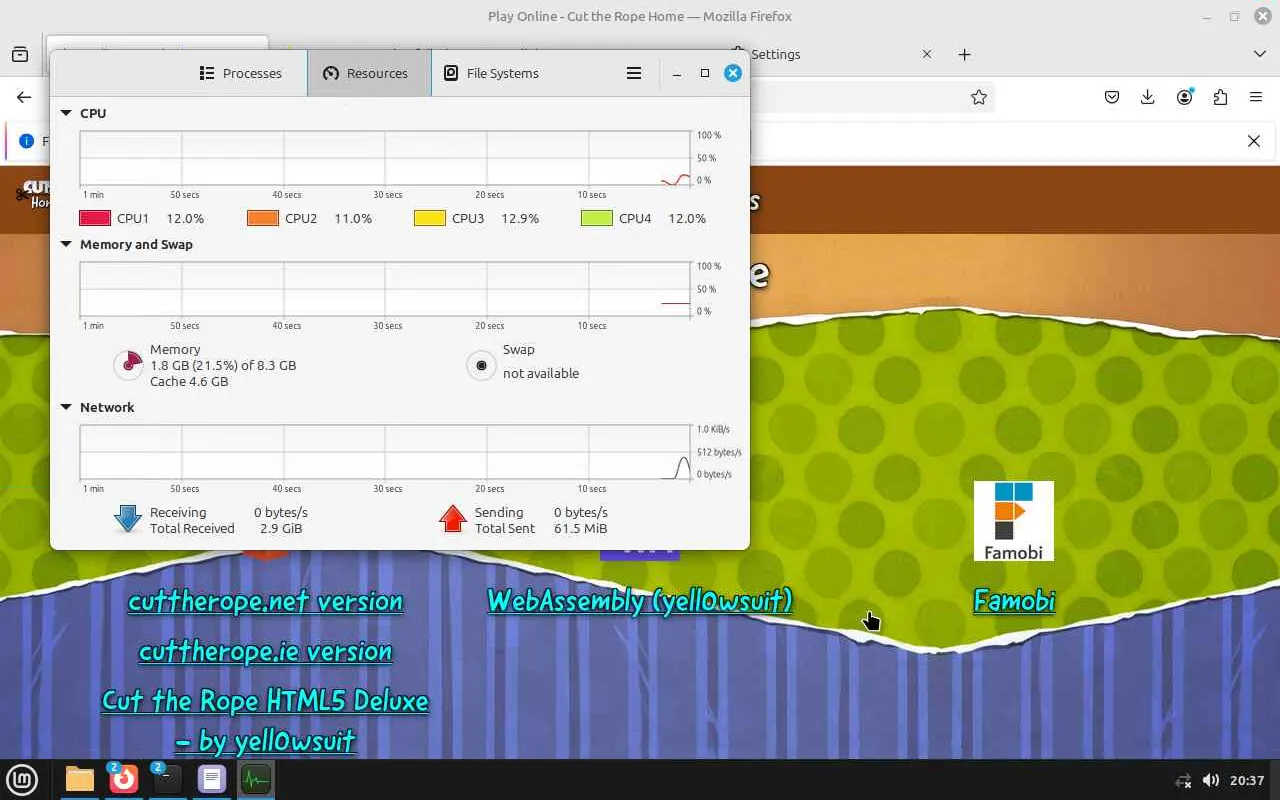
Task: Collapse the Memory and Swap section
Action: (67, 245)
